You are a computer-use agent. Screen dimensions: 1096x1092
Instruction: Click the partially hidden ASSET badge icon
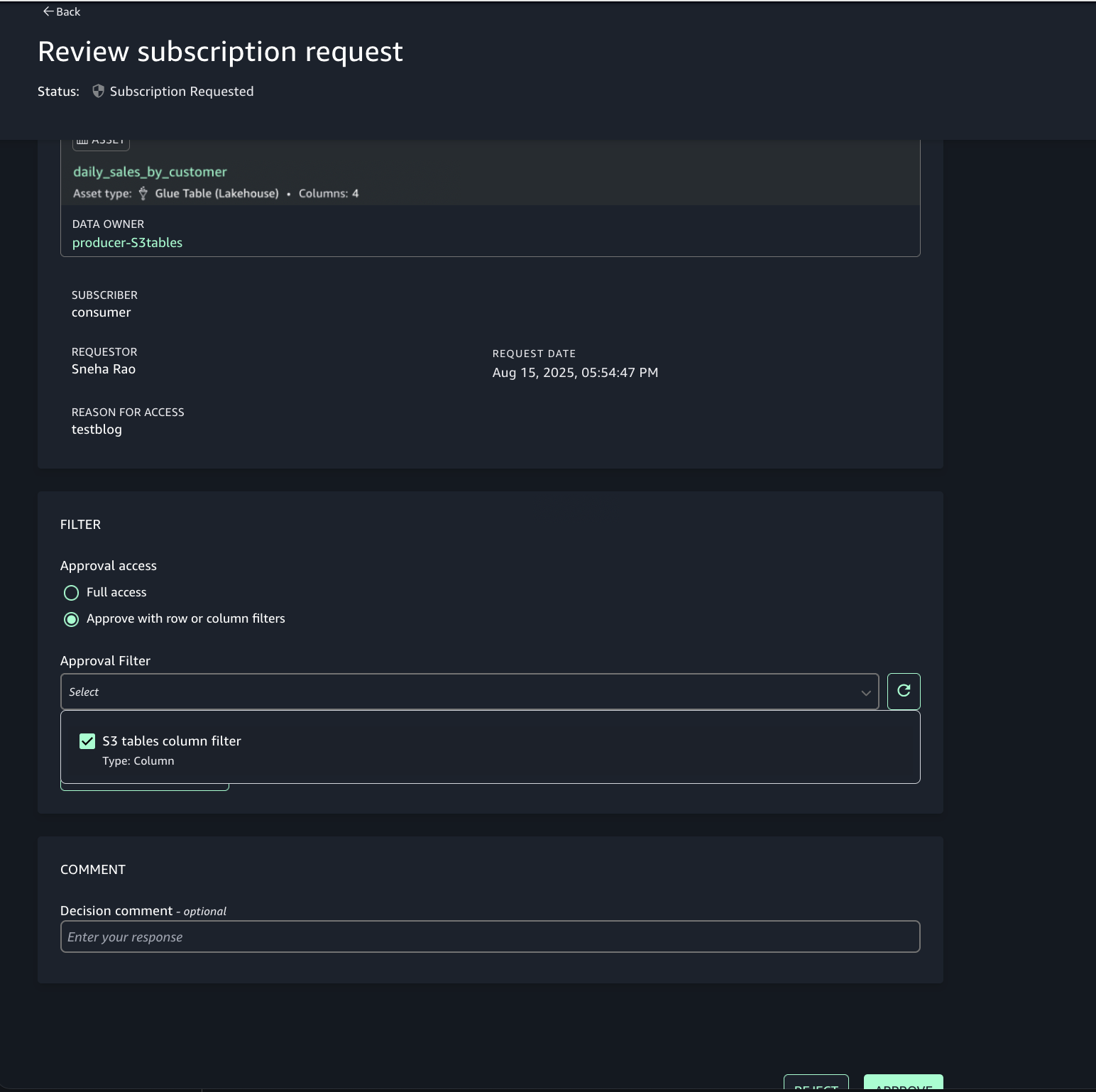coord(83,142)
